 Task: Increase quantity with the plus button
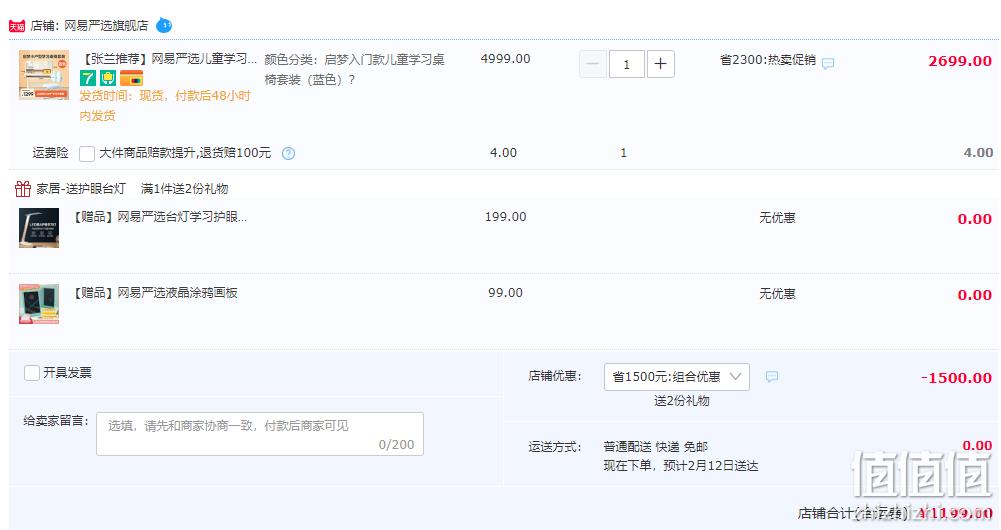[661, 64]
